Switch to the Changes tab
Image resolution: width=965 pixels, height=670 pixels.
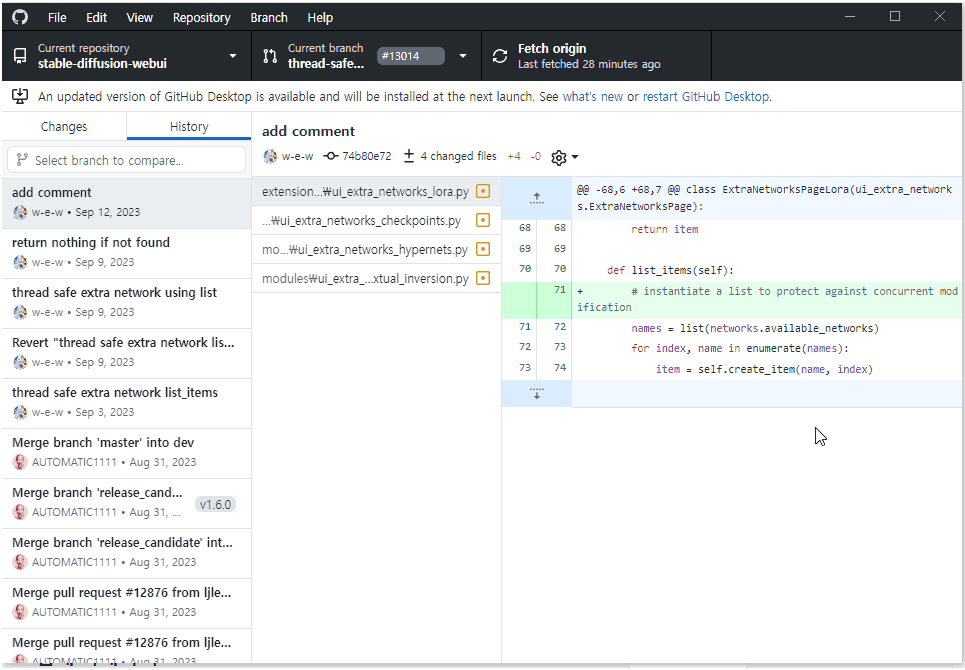[64, 126]
